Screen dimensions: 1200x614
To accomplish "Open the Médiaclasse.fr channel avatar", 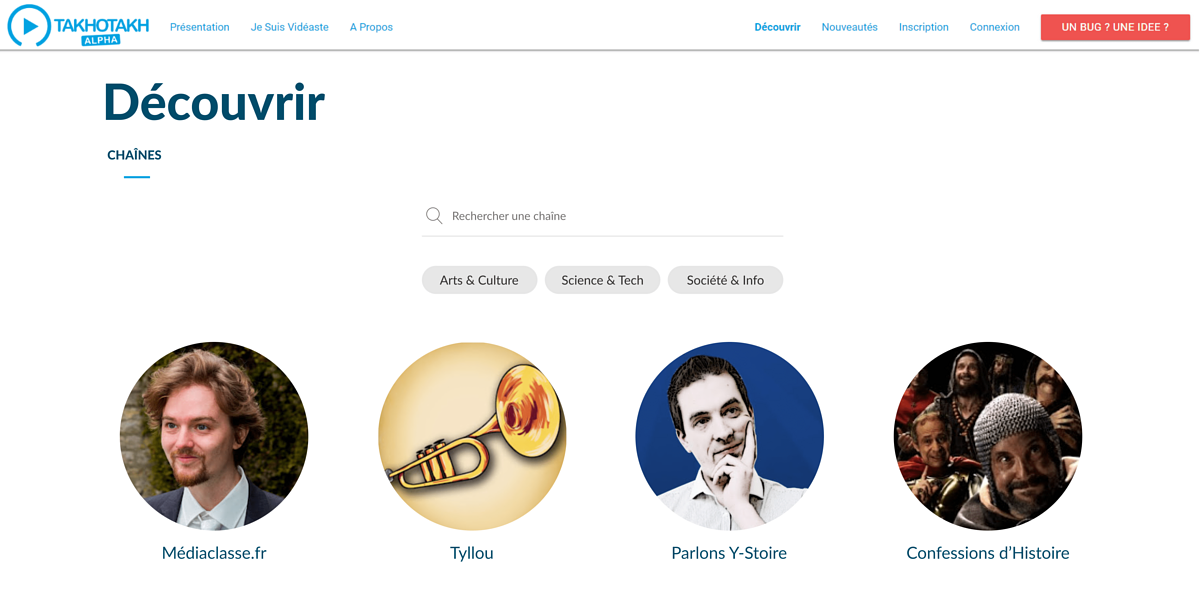I will pos(214,436).
